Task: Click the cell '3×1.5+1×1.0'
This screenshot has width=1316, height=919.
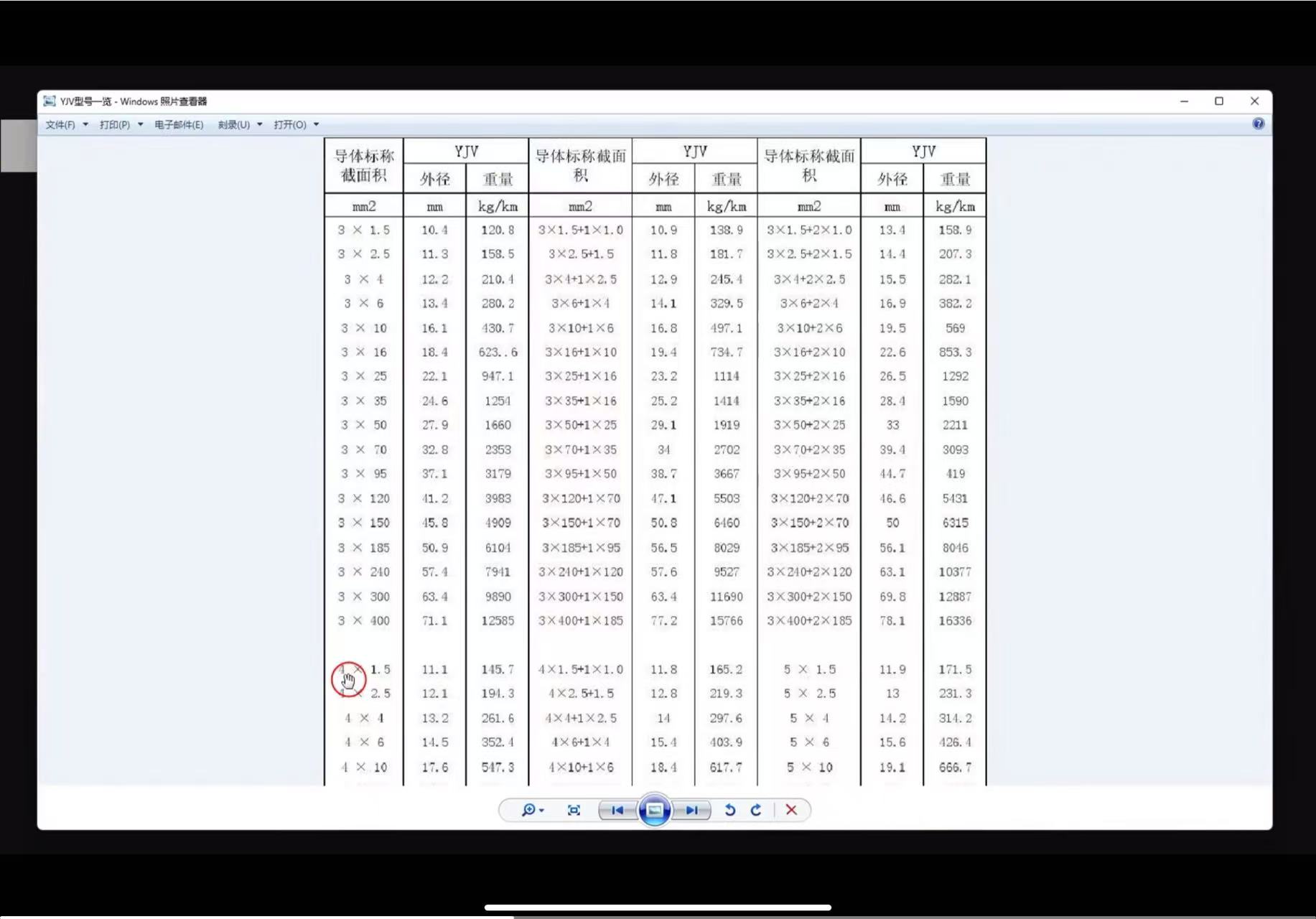Action: tap(581, 230)
